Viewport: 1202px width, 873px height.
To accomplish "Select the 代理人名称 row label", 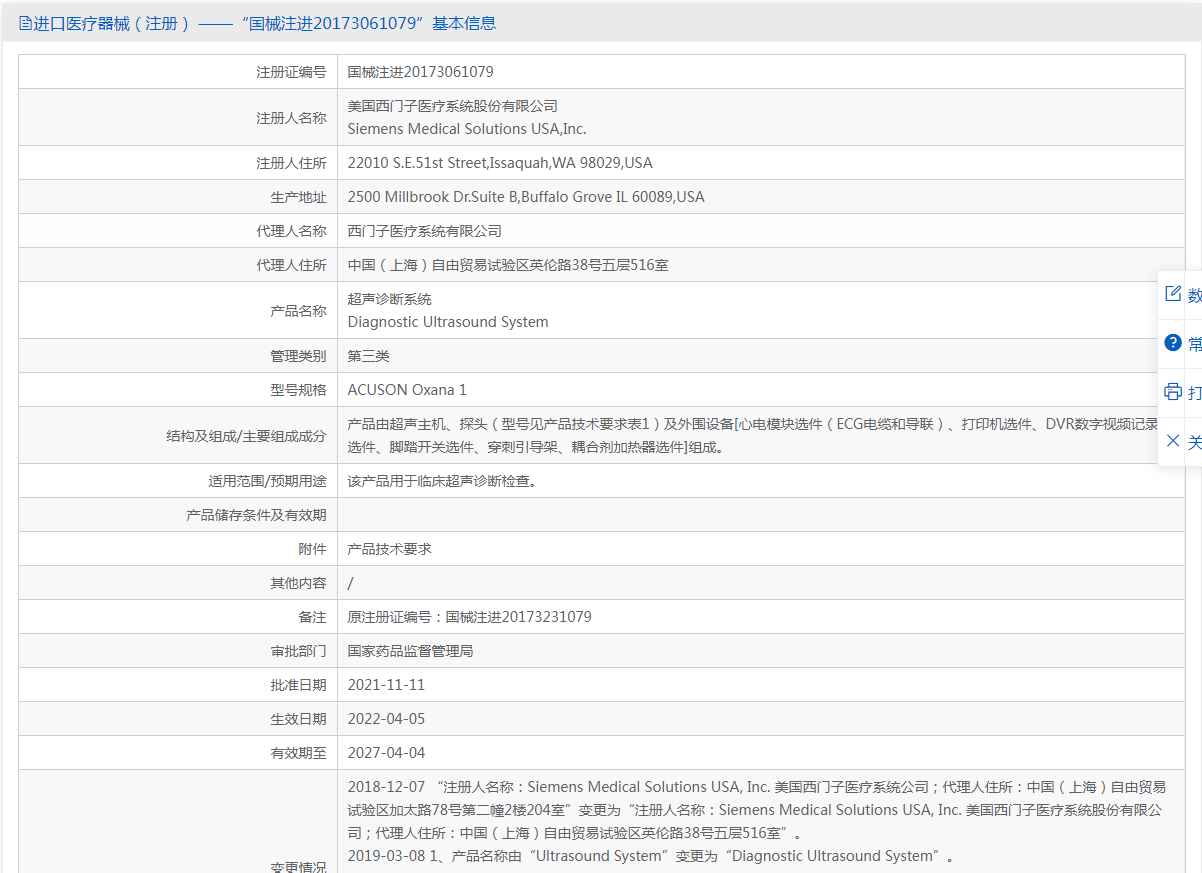I will (x=291, y=231).
